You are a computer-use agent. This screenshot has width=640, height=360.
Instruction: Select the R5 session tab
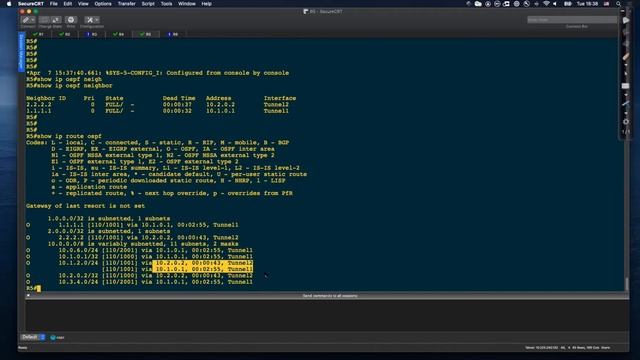click(x=145, y=34)
